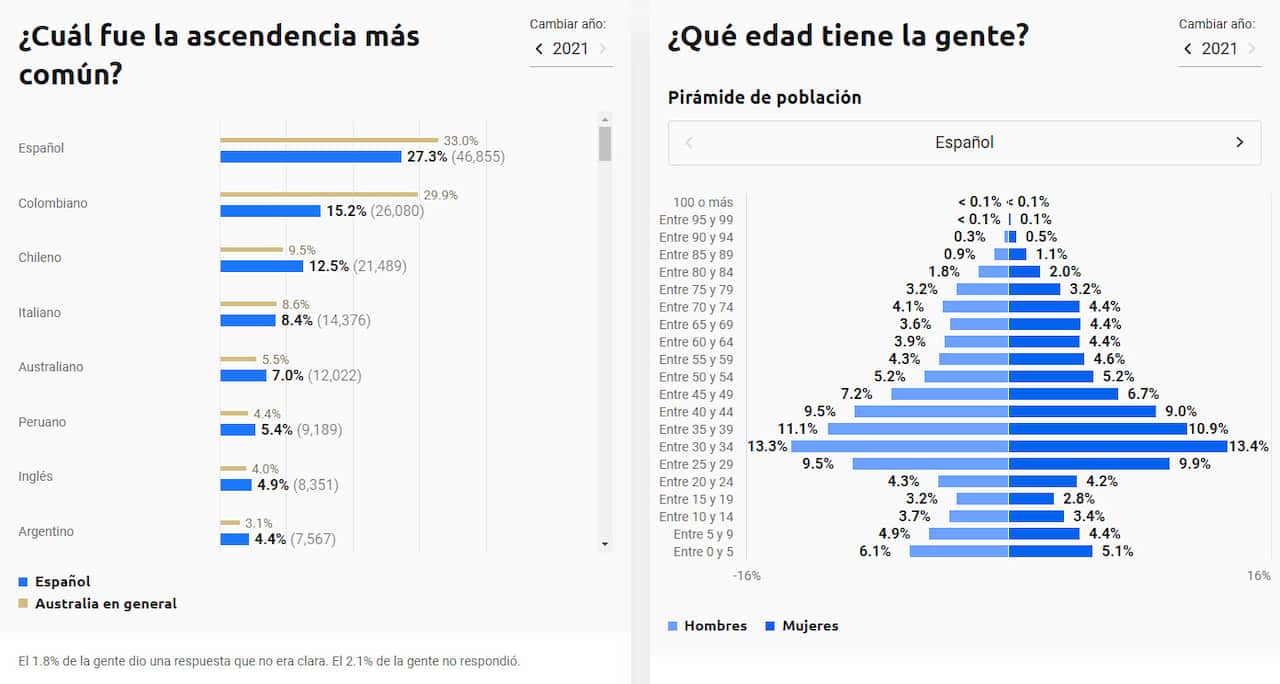This screenshot has height=684, width=1280.
Task: Click the Italiano ancestry label
Action: point(38,312)
